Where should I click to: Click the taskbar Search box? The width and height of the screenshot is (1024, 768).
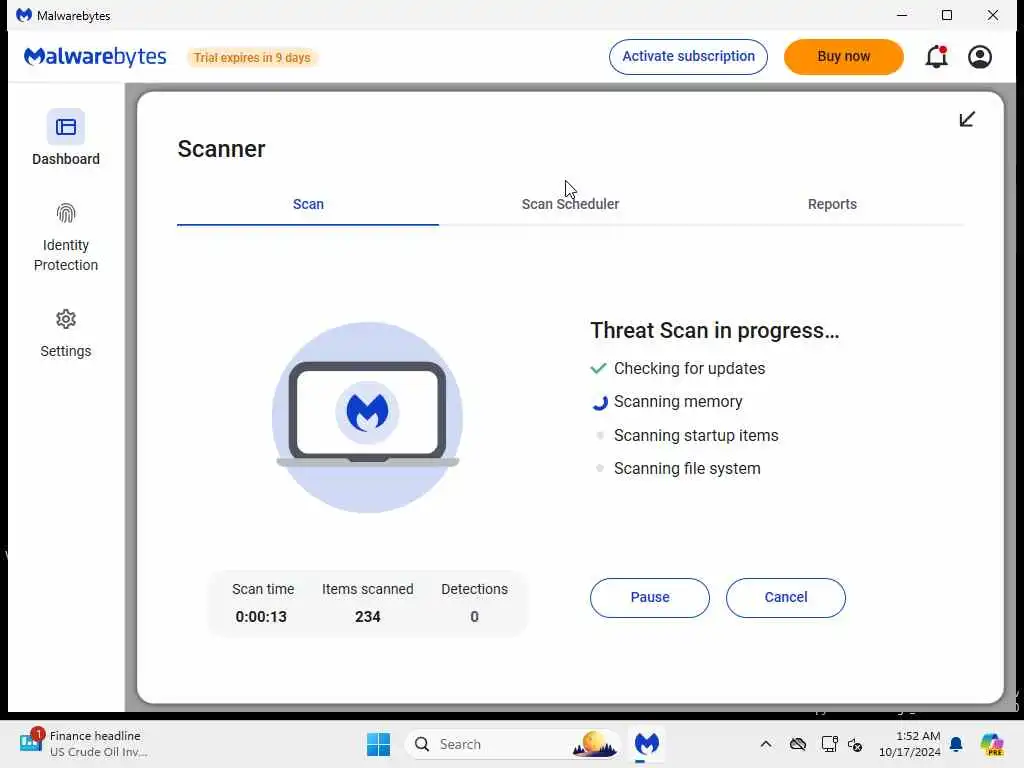point(513,744)
